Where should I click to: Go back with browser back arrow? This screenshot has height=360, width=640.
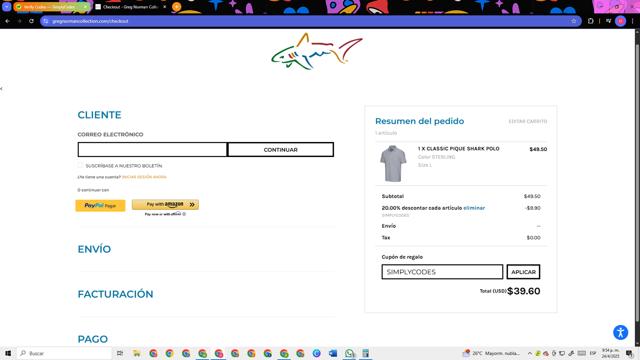click(x=7, y=21)
